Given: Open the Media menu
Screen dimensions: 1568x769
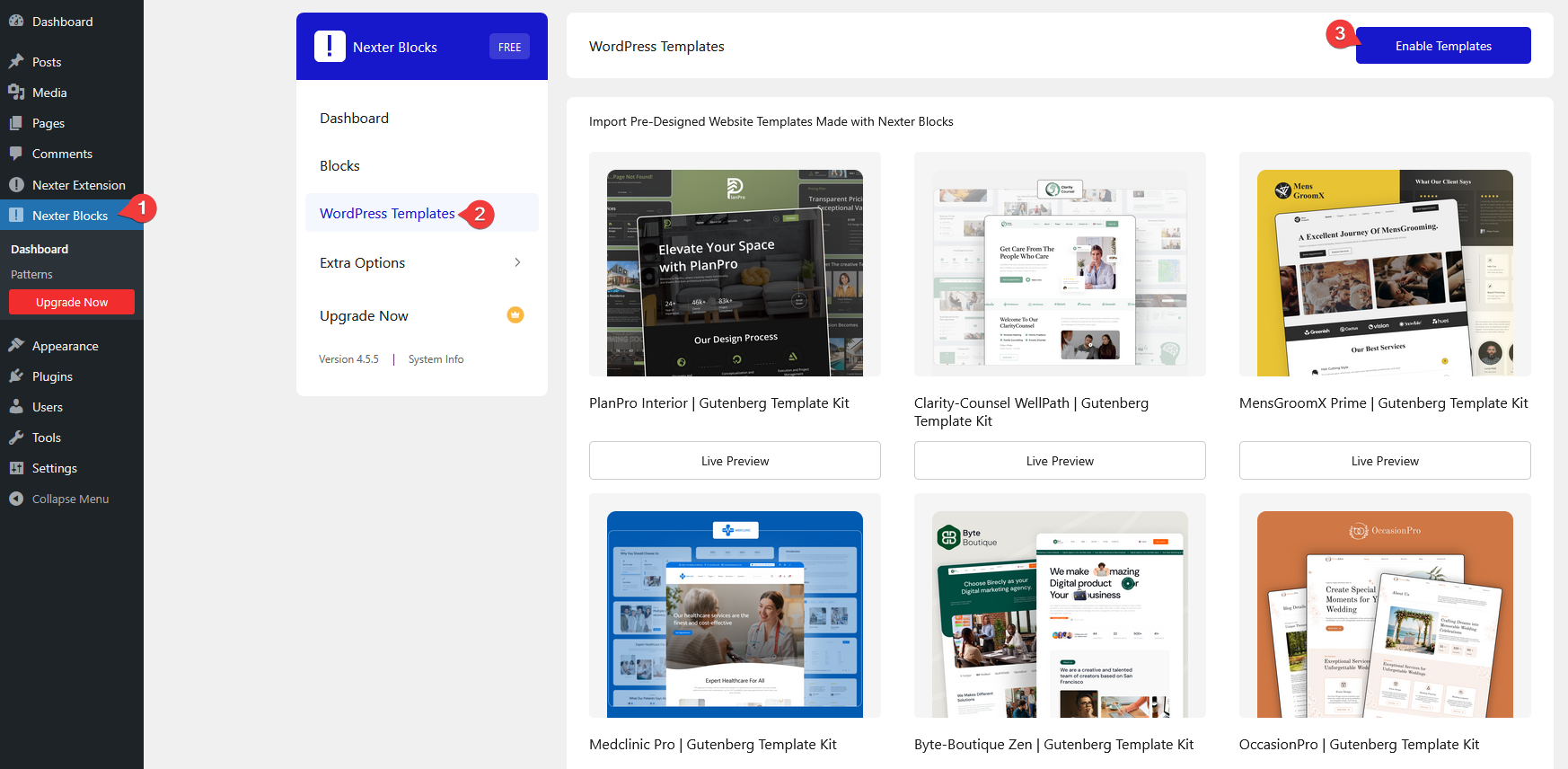Looking at the screenshot, I should 72,93.
